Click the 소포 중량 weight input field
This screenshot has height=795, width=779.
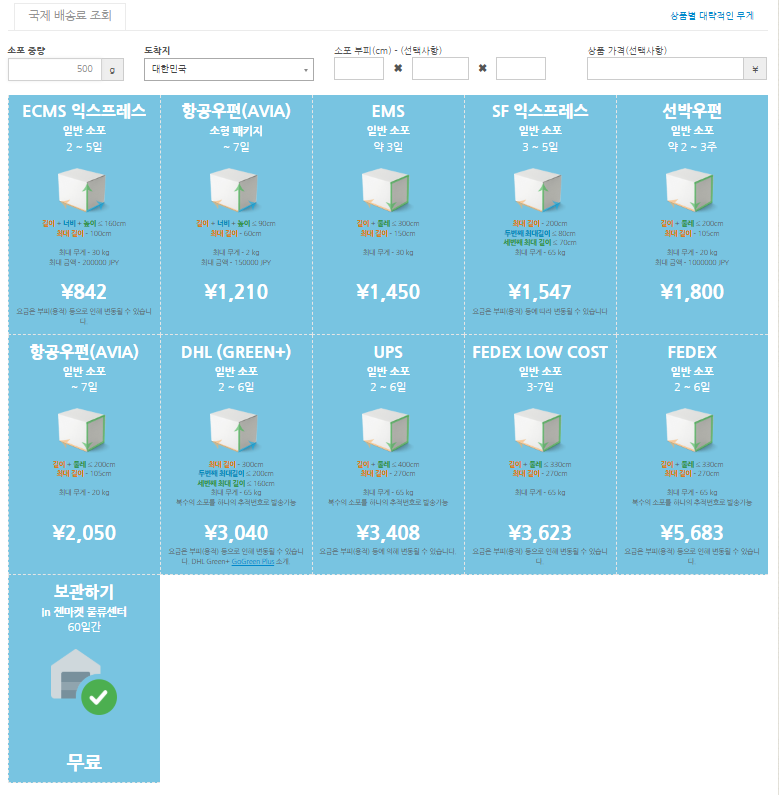pyautogui.click(x=53, y=69)
